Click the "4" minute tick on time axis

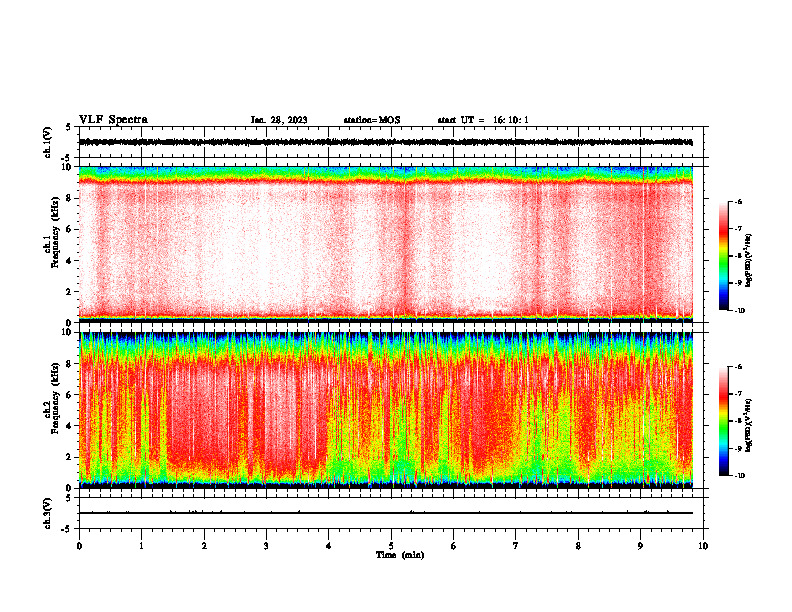pyautogui.click(x=329, y=546)
